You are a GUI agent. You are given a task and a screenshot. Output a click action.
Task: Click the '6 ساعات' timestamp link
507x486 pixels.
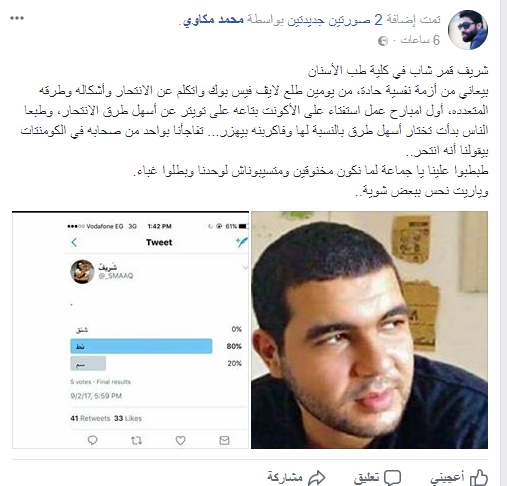[420, 40]
